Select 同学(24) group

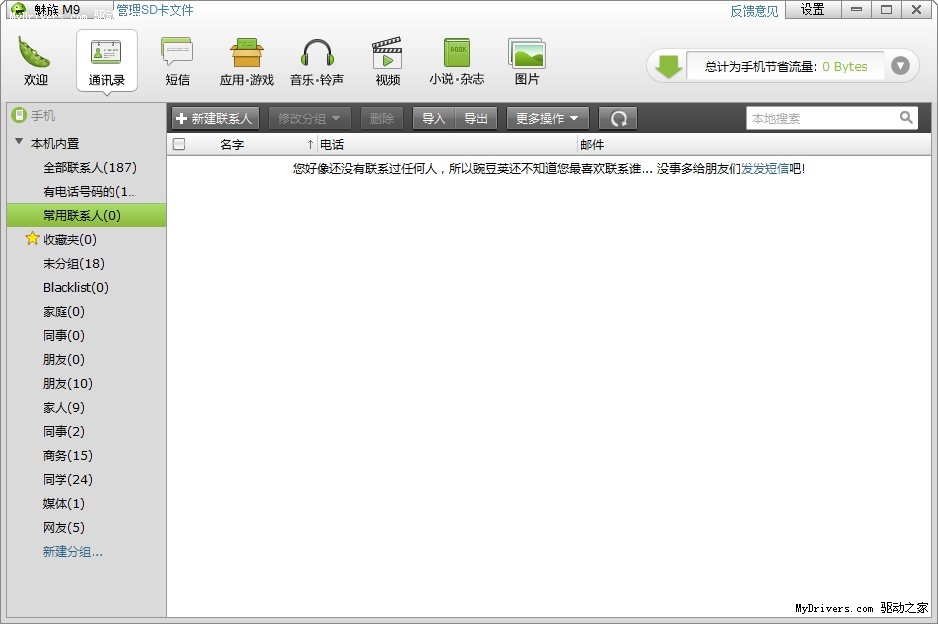pos(86,479)
